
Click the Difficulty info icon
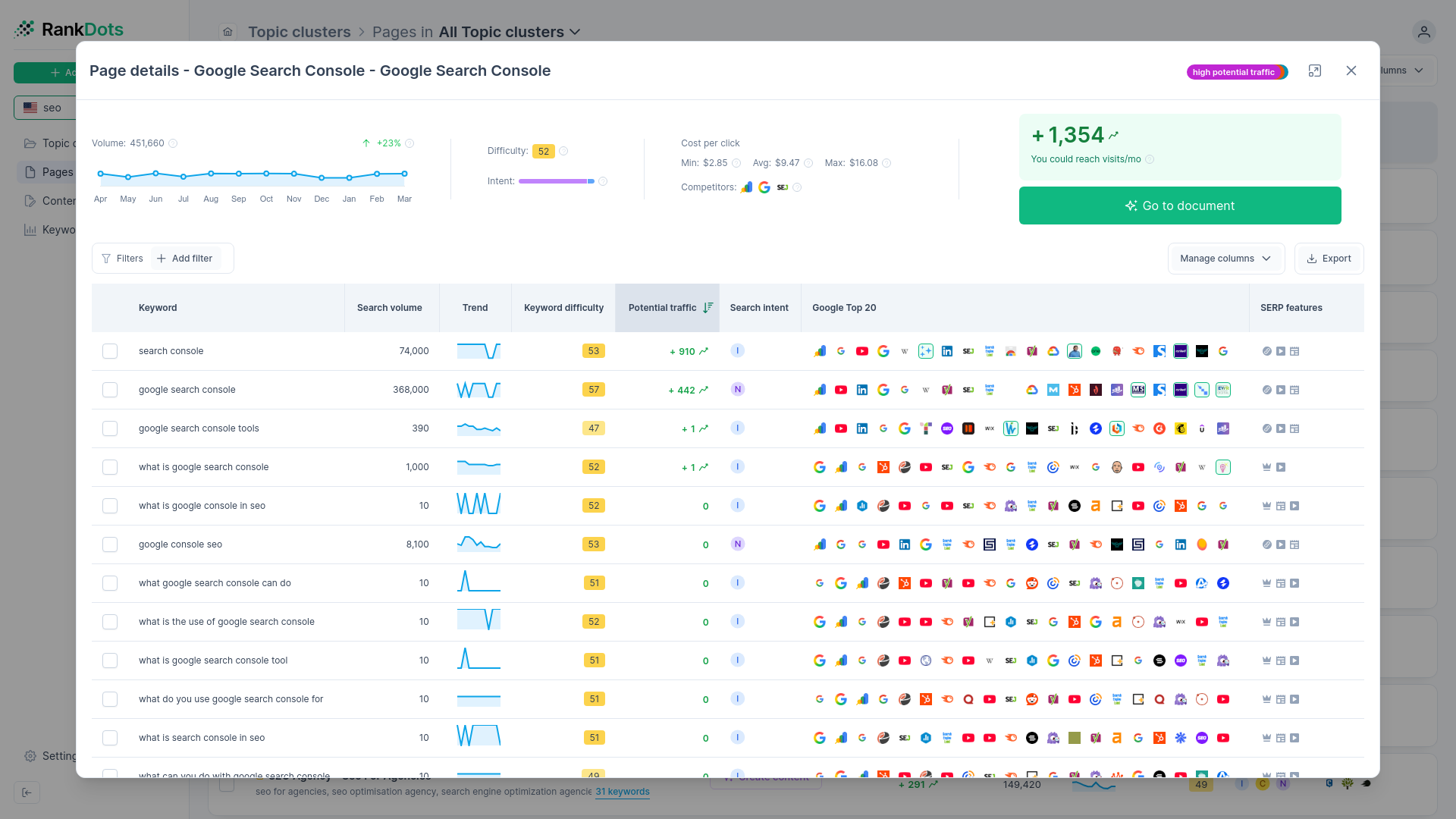pyautogui.click(x=563, y=151)
